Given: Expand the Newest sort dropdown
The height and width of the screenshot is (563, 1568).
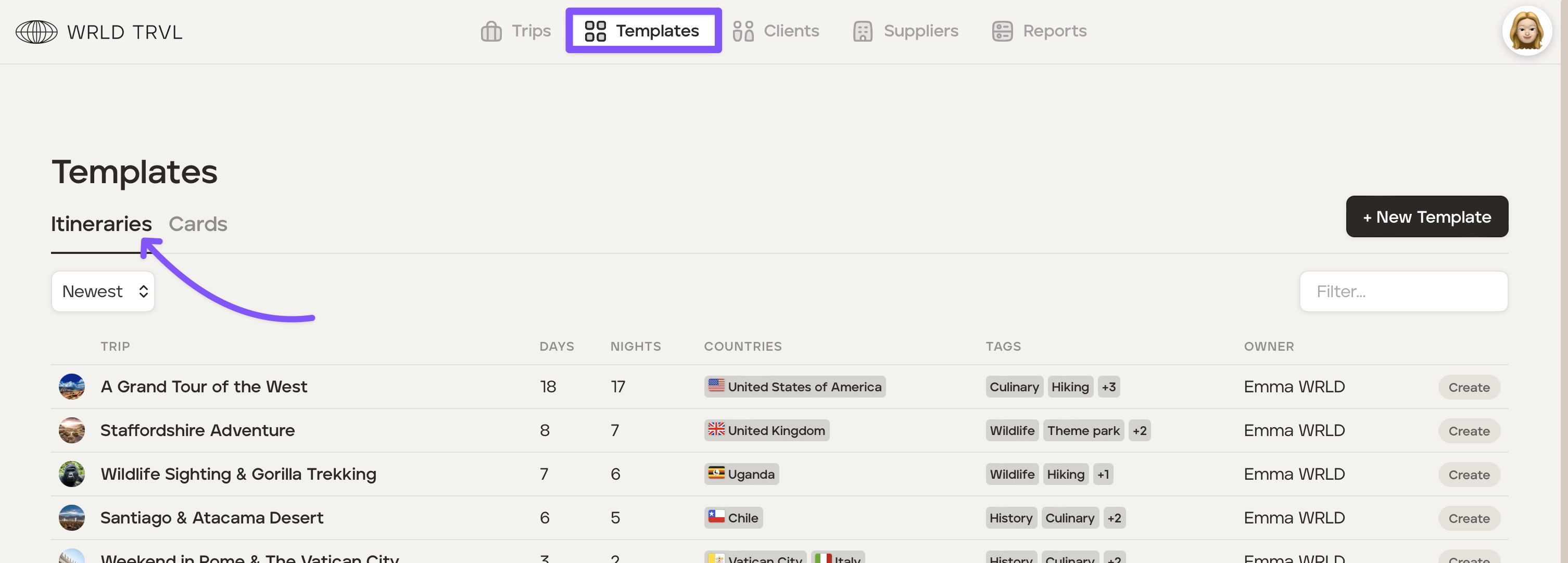Looking at the screenshot, I should pos(103,291).
